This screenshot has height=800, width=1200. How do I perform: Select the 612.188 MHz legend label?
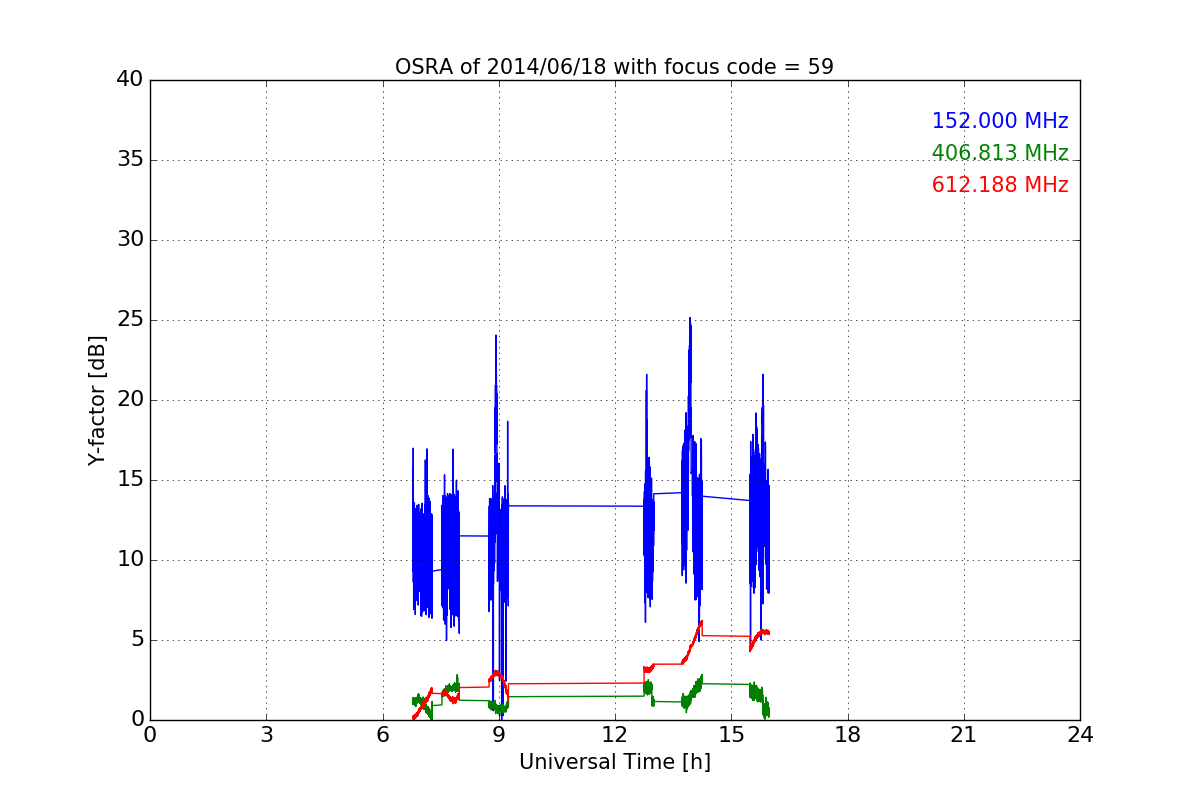(1000, 185)
